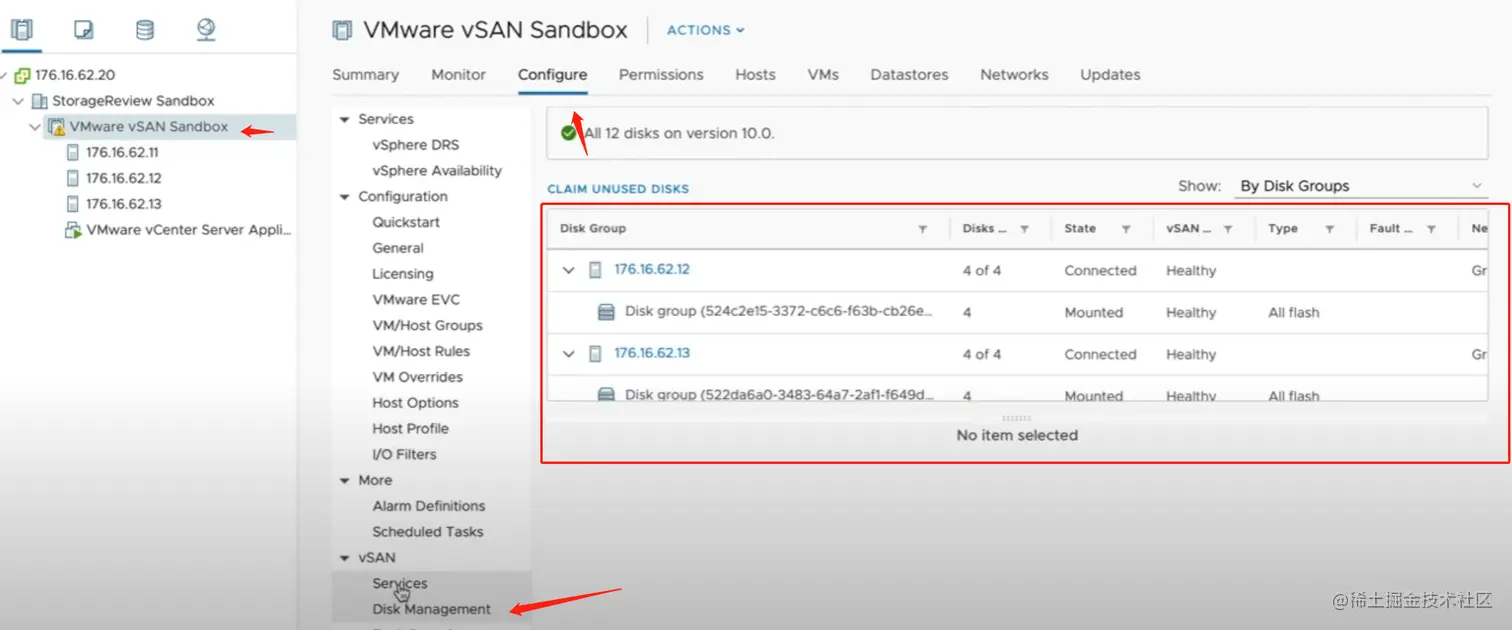Viewport: 1512px width, 630px height.
Task: Switch to the Summary tab
Action: click(x=365, y=75)
